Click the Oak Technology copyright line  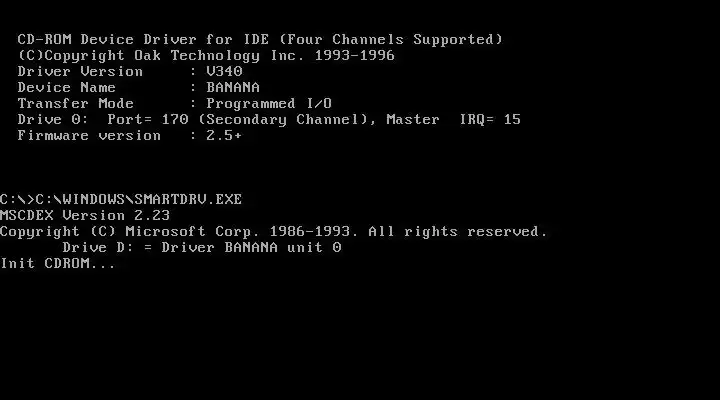tap(206, 56)
